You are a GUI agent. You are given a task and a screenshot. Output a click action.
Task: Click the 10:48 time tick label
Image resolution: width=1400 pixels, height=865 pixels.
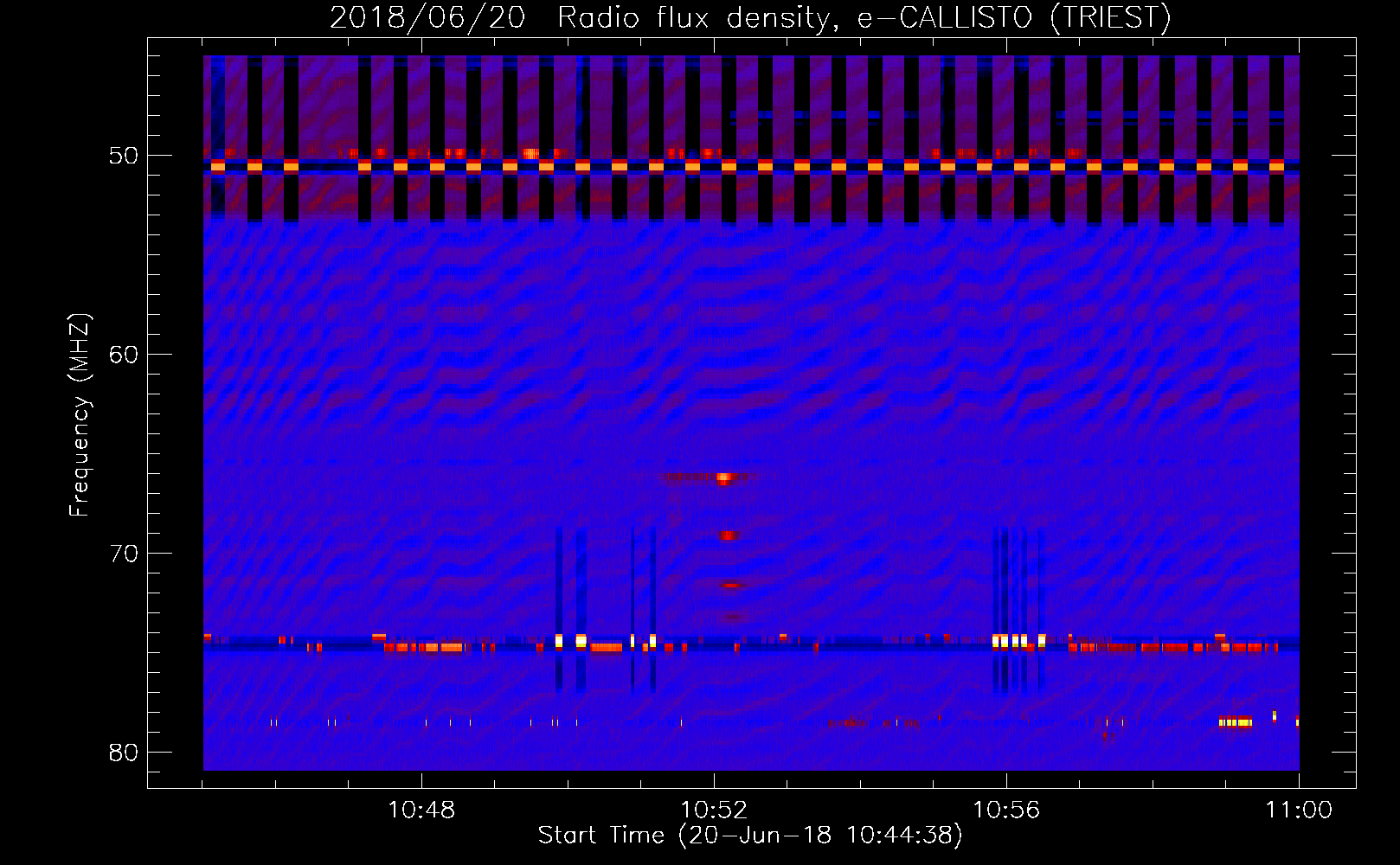coord(421,811)
